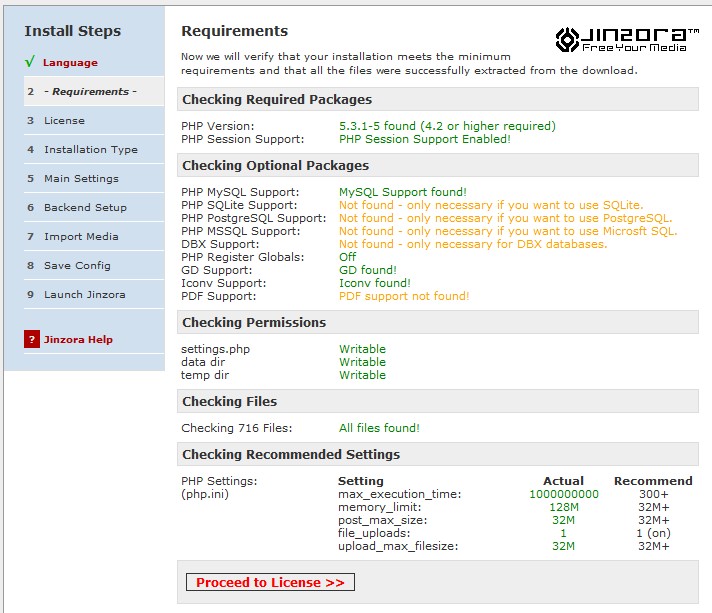
Task: Click the Checking Permissions header
Action: click(438, 322)
